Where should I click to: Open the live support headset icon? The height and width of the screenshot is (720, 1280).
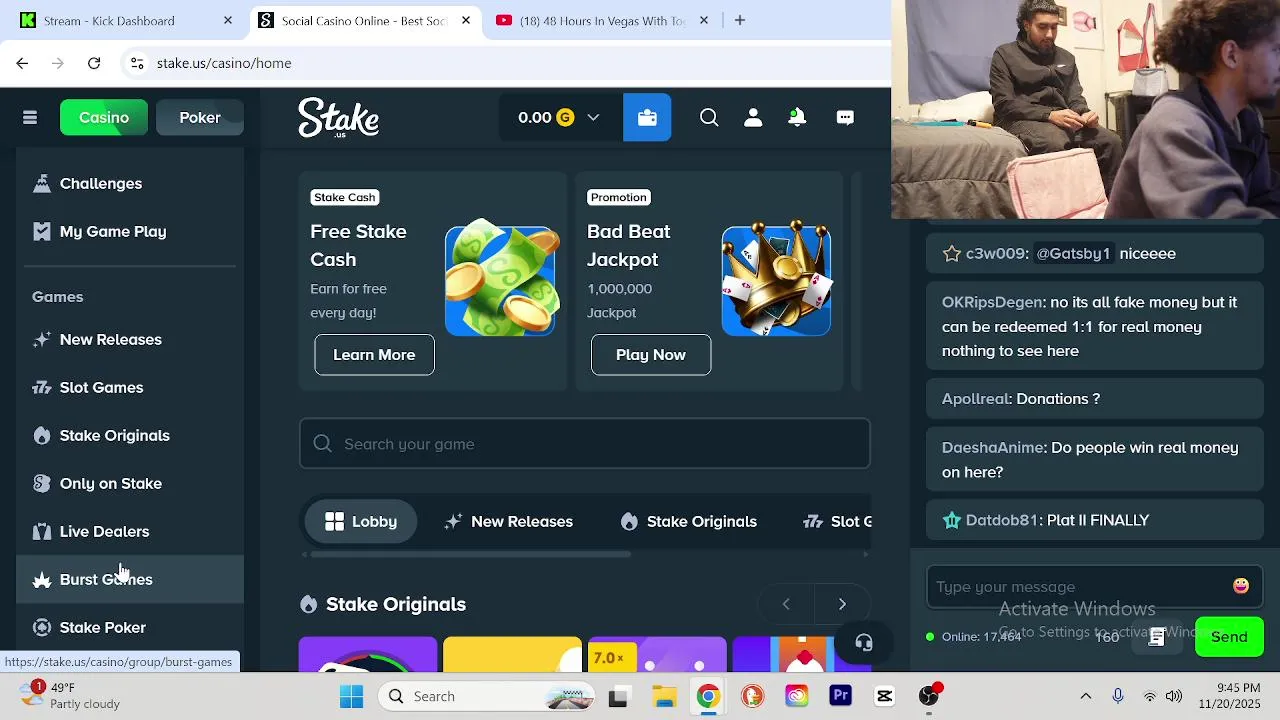[864, 643]
